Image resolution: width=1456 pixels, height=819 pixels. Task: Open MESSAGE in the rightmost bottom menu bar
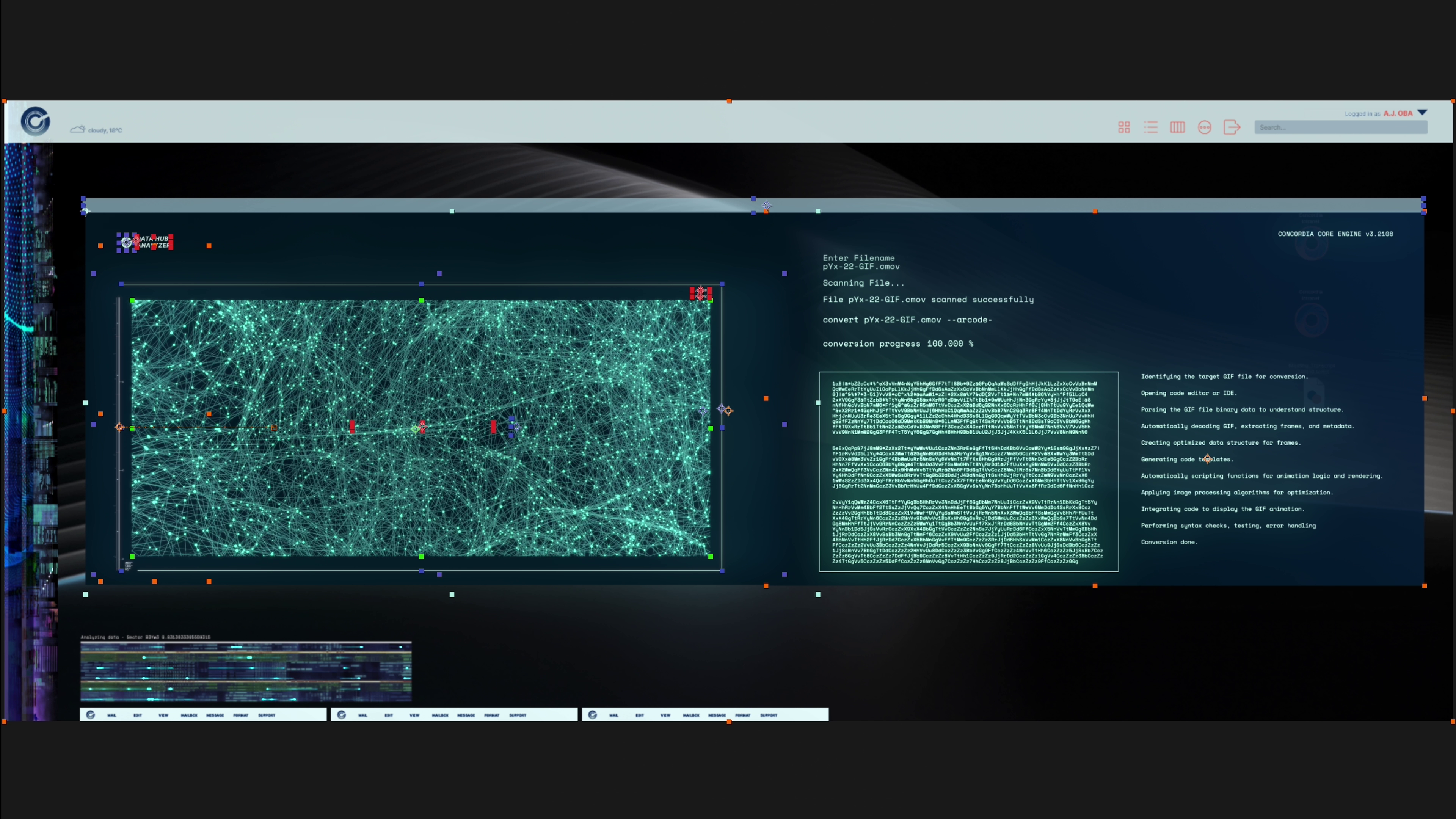click(717, 715)
